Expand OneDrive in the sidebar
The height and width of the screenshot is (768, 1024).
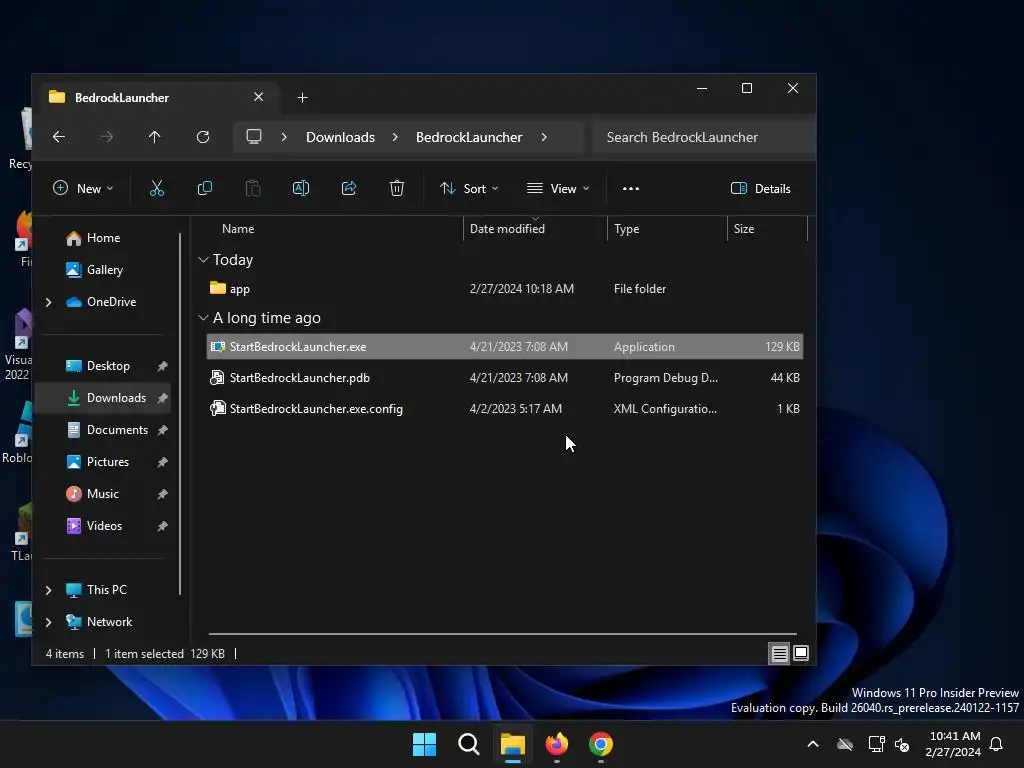pyautogui.click(x=48, y=302)
